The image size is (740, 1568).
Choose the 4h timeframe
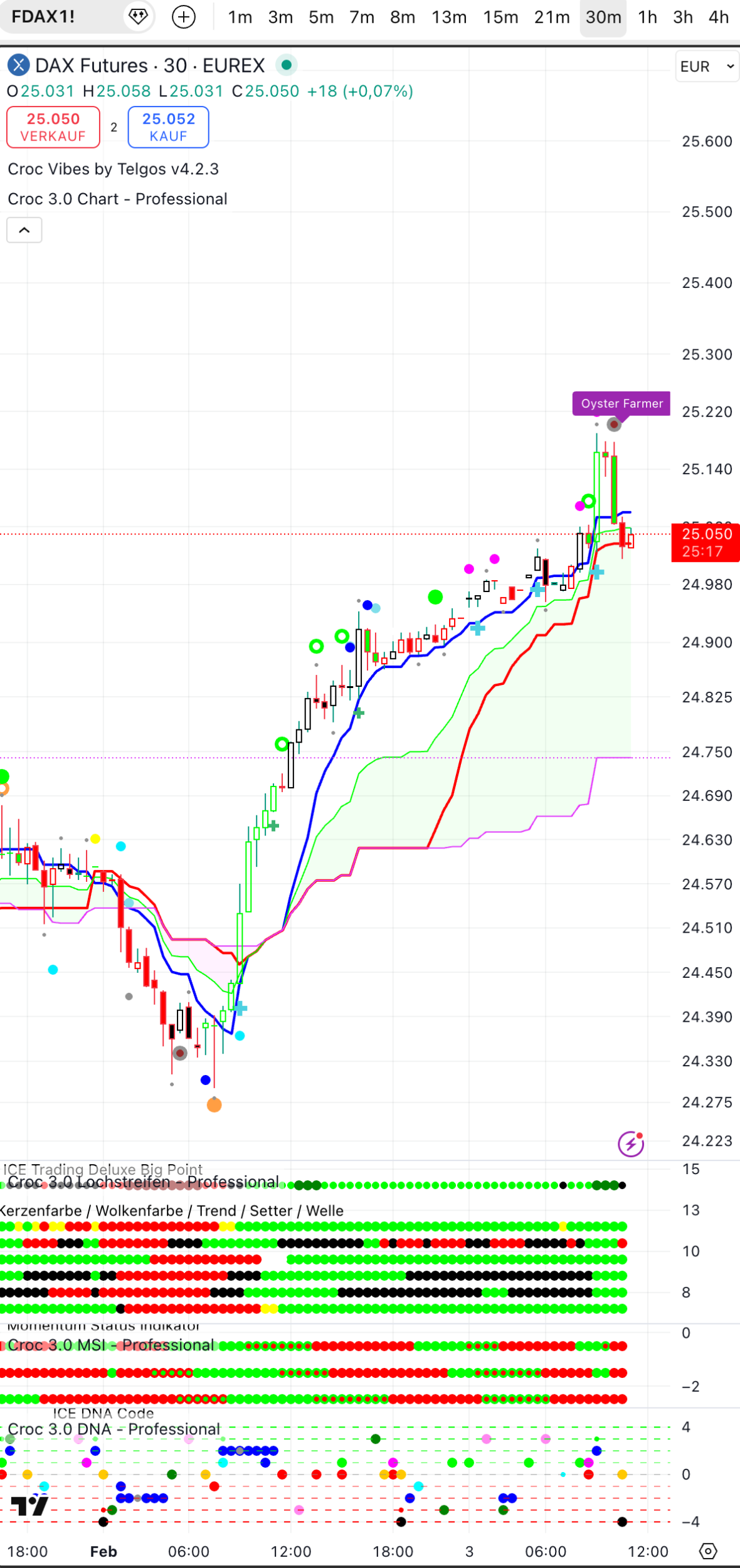719,17
